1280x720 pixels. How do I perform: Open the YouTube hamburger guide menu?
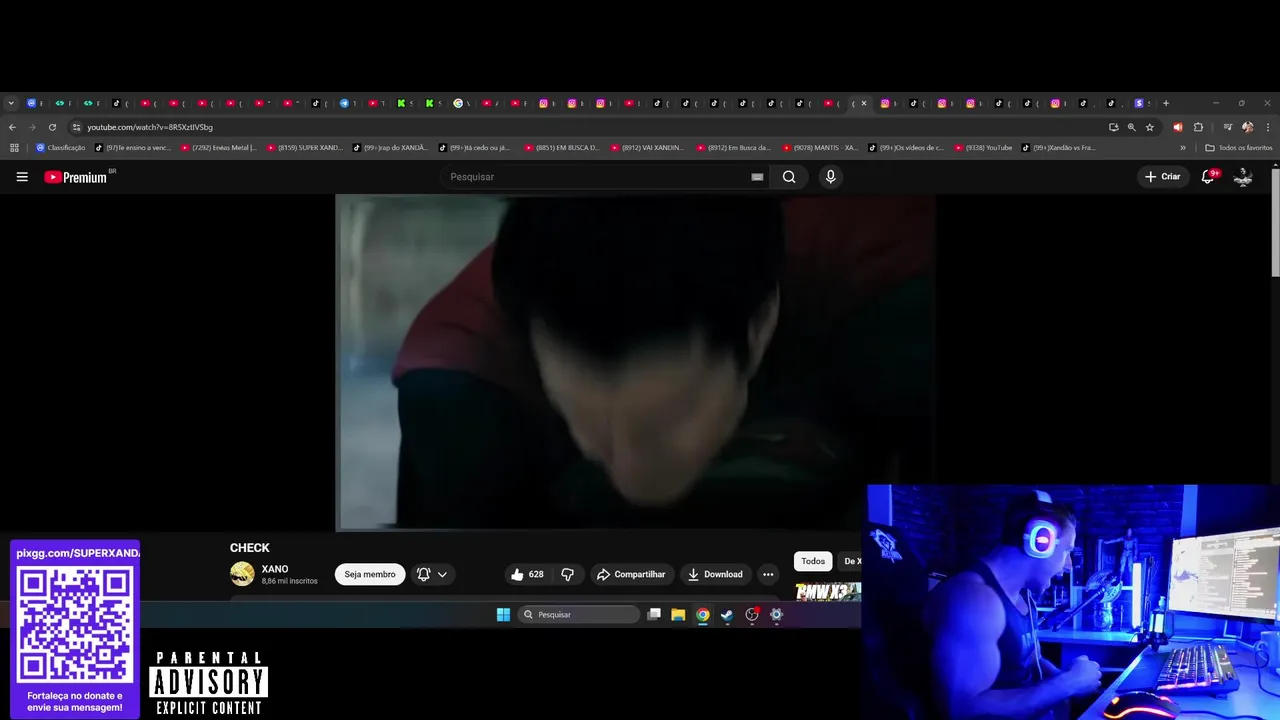(22, 177)
